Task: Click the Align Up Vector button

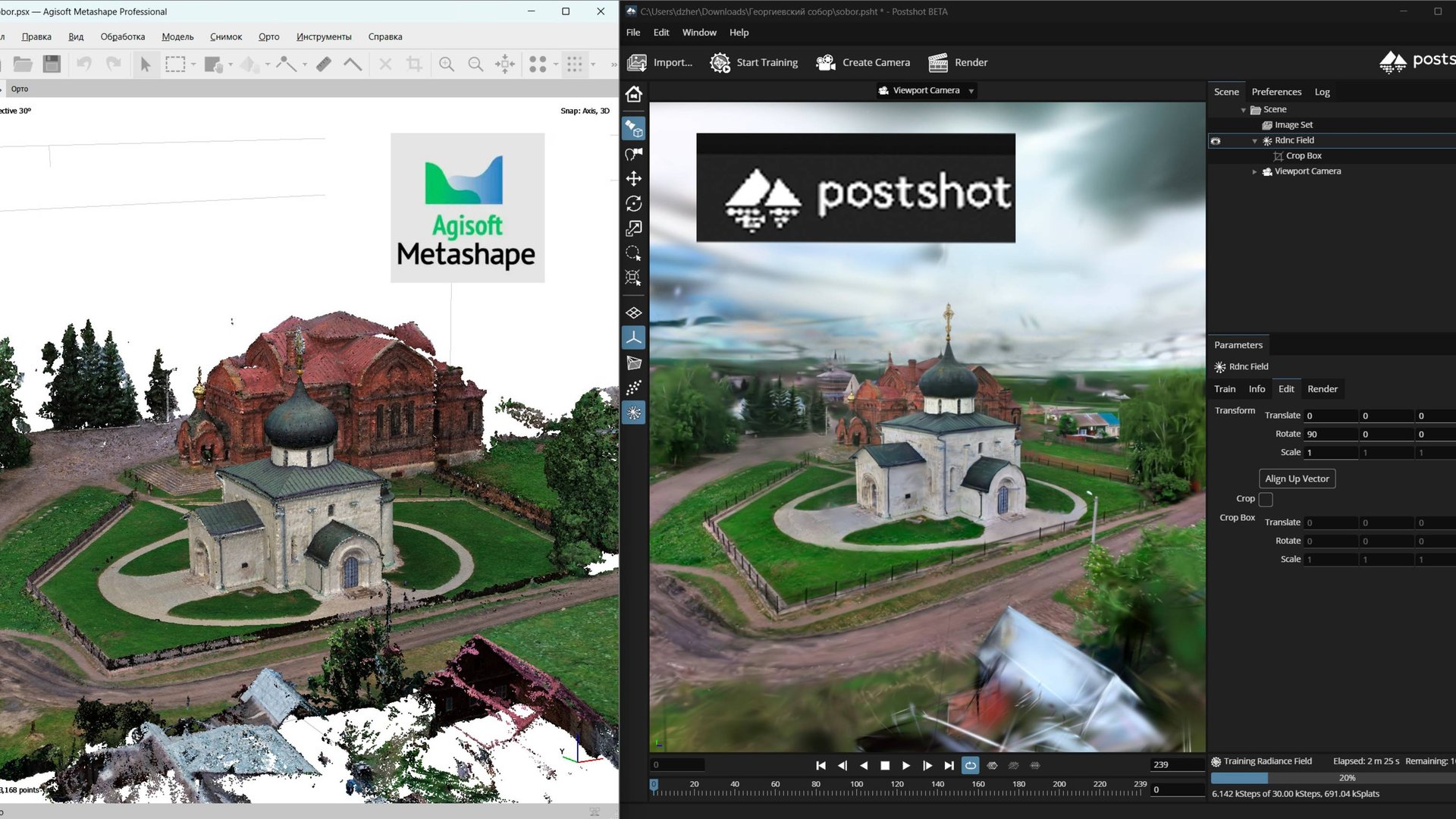Action: pos(1297,479)
